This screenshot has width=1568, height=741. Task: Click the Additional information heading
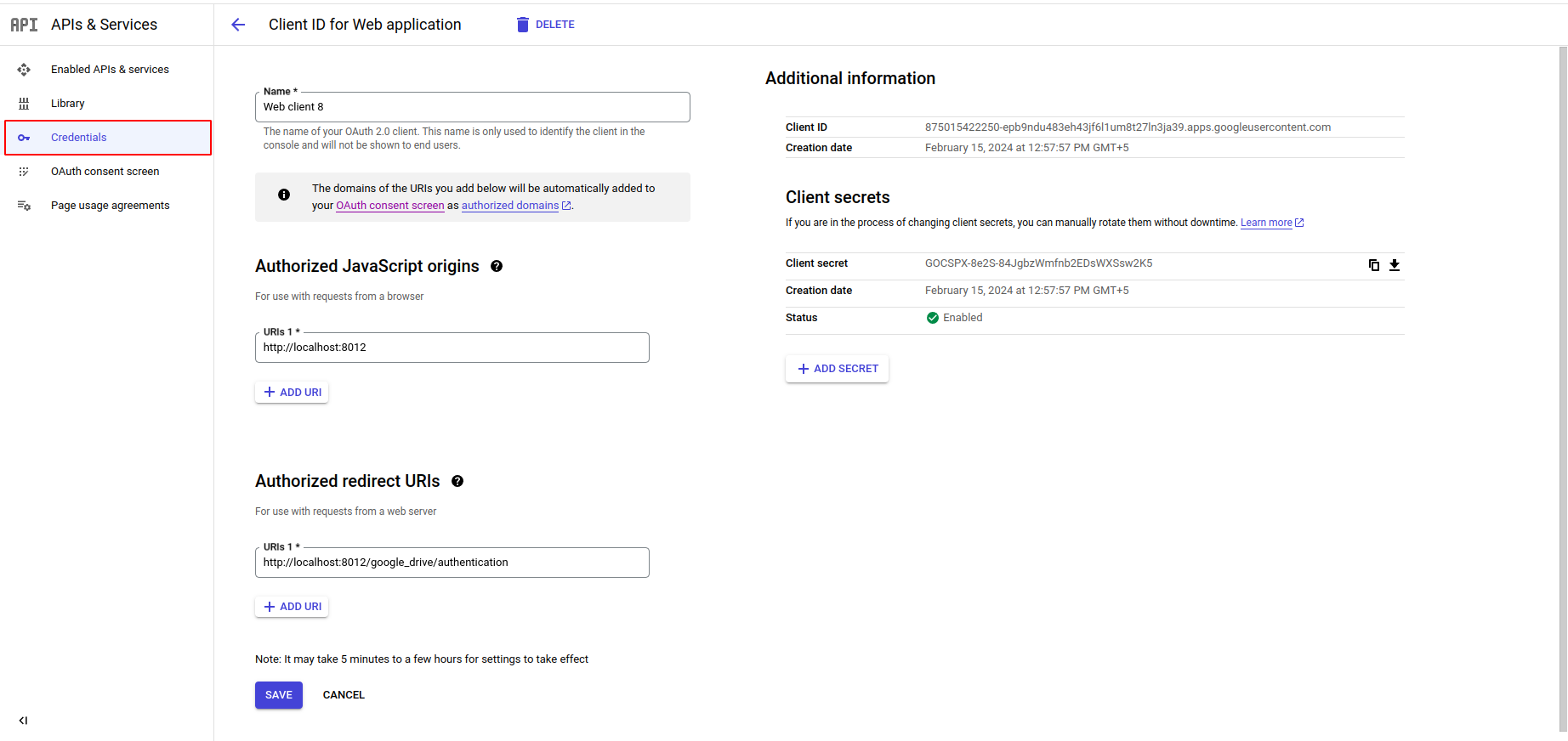[x=850, y=78]
